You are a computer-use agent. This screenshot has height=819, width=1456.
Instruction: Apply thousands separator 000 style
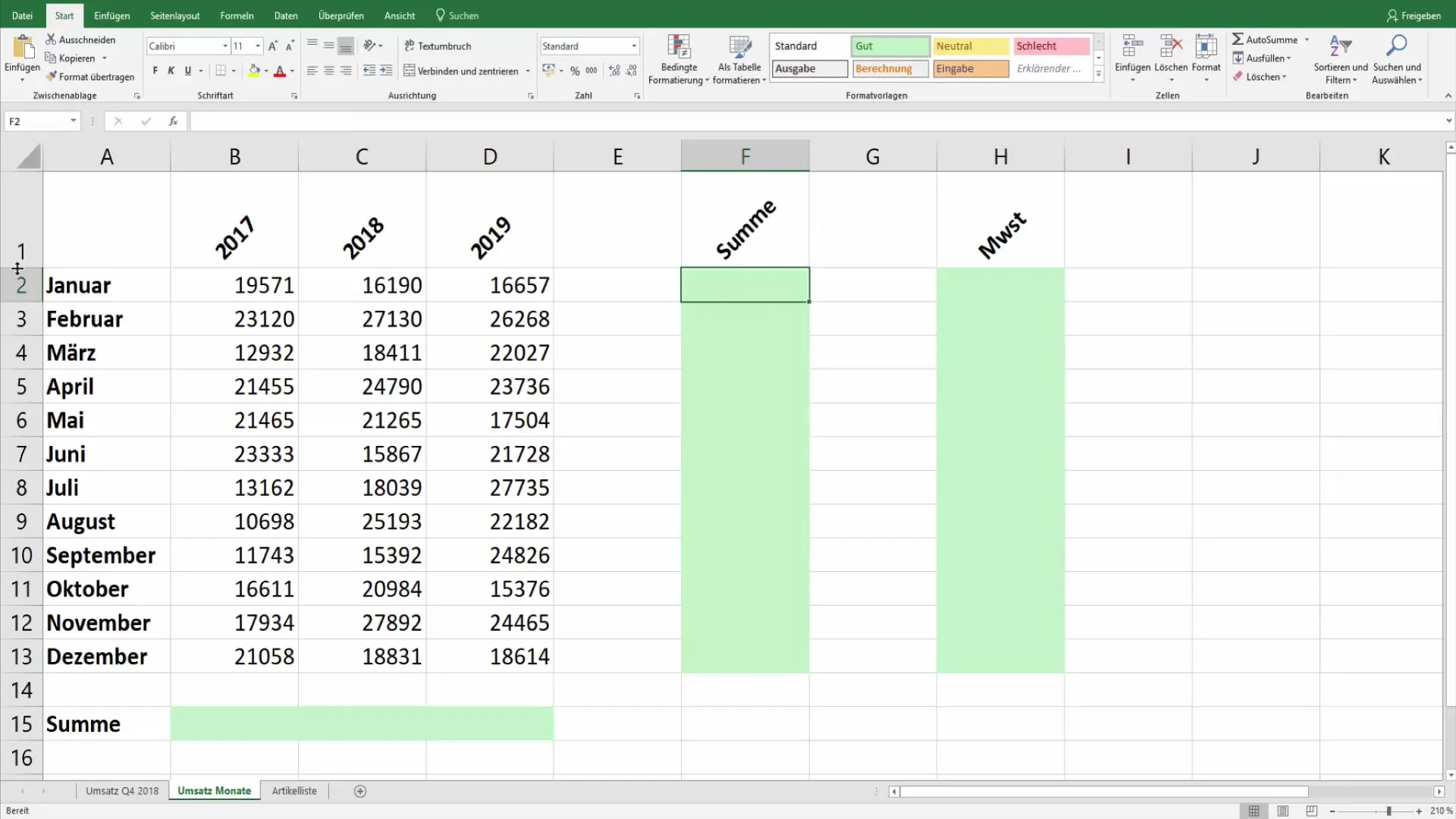(x=591, y=71)
